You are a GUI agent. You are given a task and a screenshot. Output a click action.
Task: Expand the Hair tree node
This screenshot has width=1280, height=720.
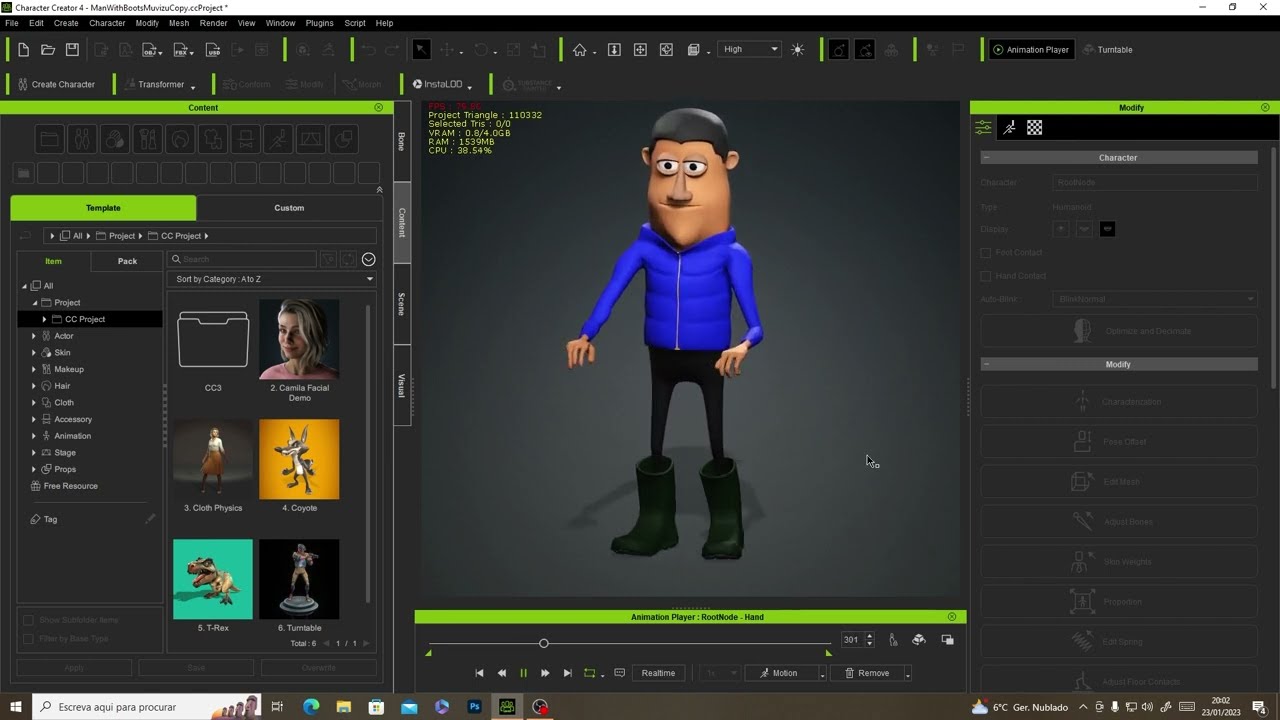(x=34, y=386)
